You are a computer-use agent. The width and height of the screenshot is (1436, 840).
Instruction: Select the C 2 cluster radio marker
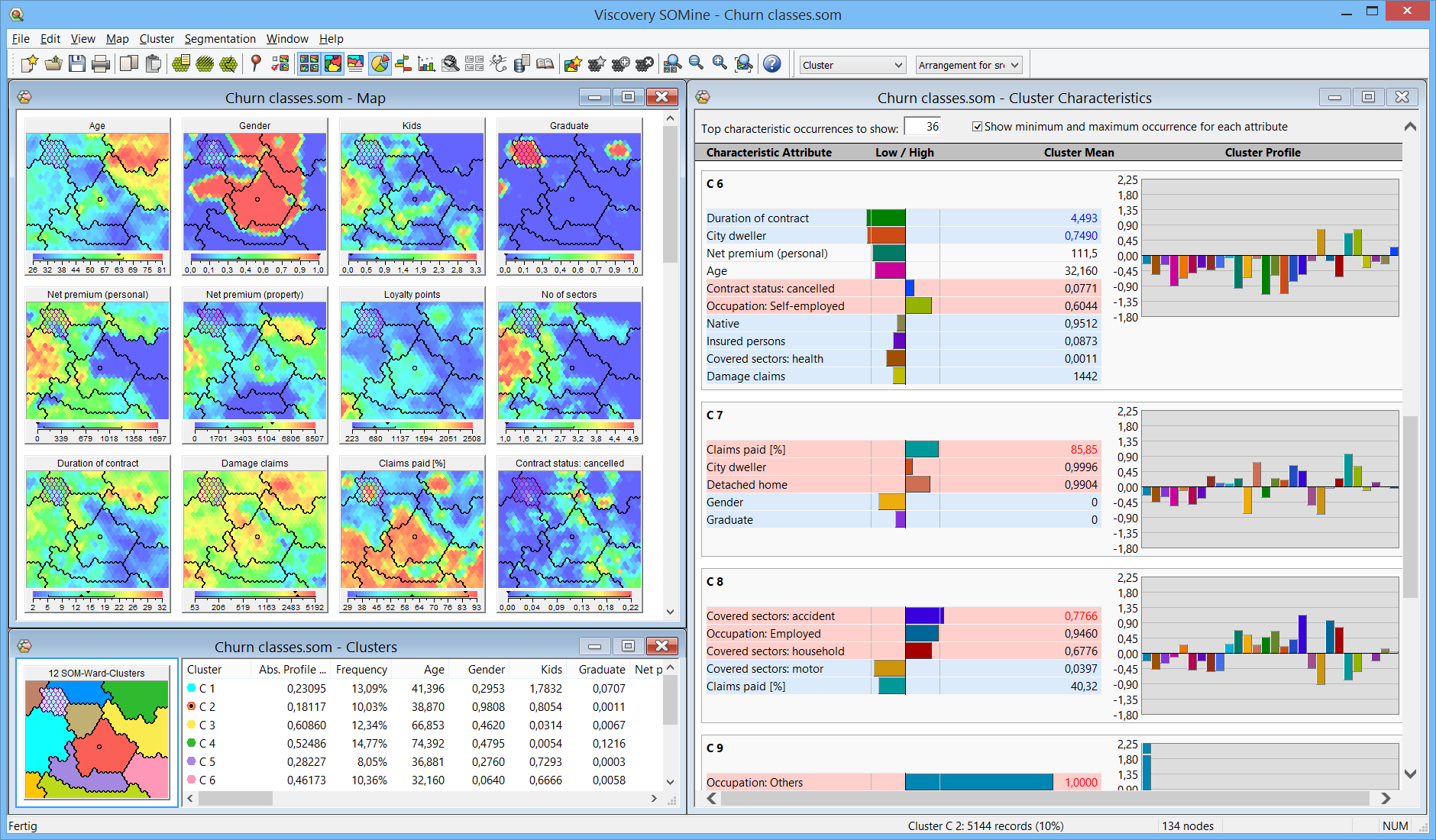[x=192, y=706]
